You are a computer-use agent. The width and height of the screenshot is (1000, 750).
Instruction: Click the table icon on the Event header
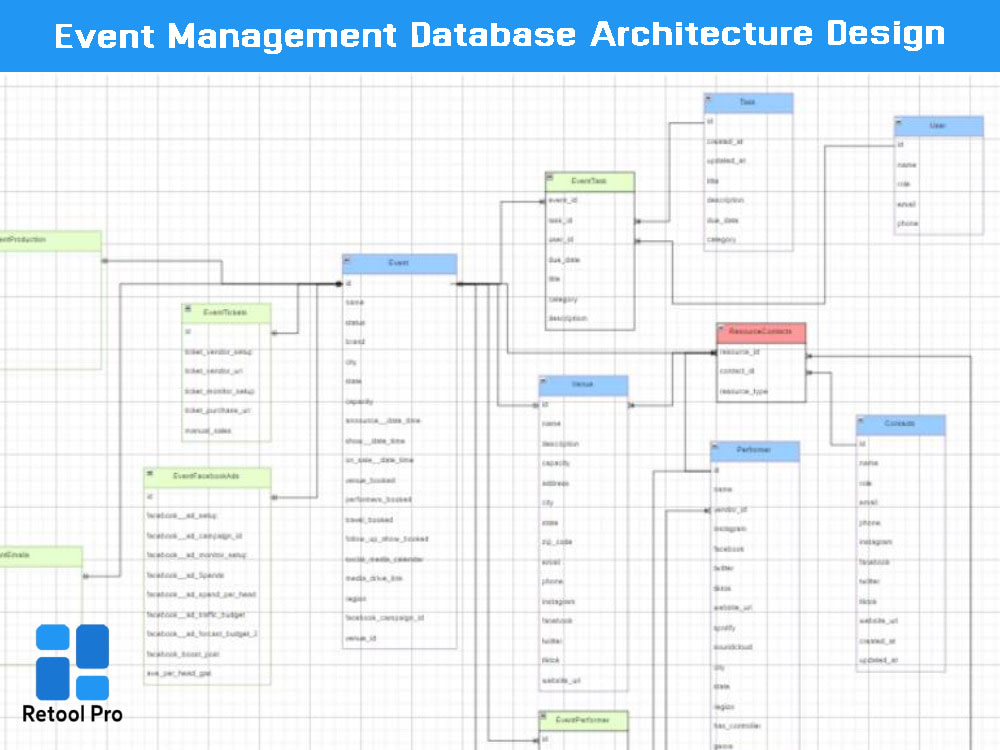tap(347, 263)
